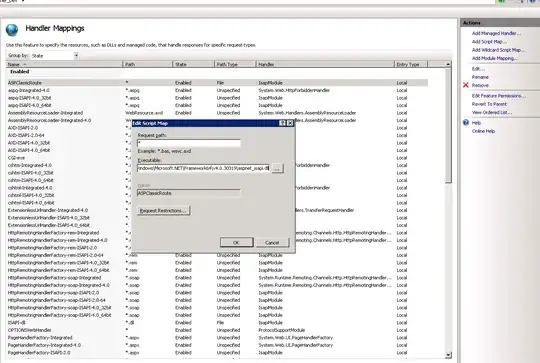The image size is (540, 363).
Task: Click WebResource.axd path cell
Action: (x=144, y=113)
